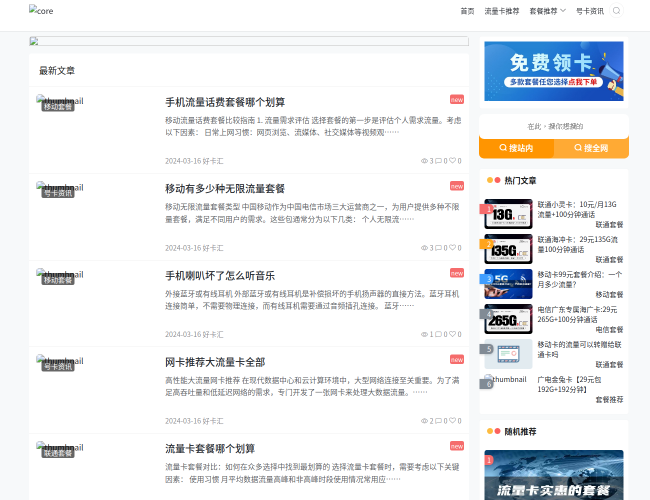Viewport: 650px width, 500px height.
Task: Click the 搜全网 search button
Action: tap(591, 148)
